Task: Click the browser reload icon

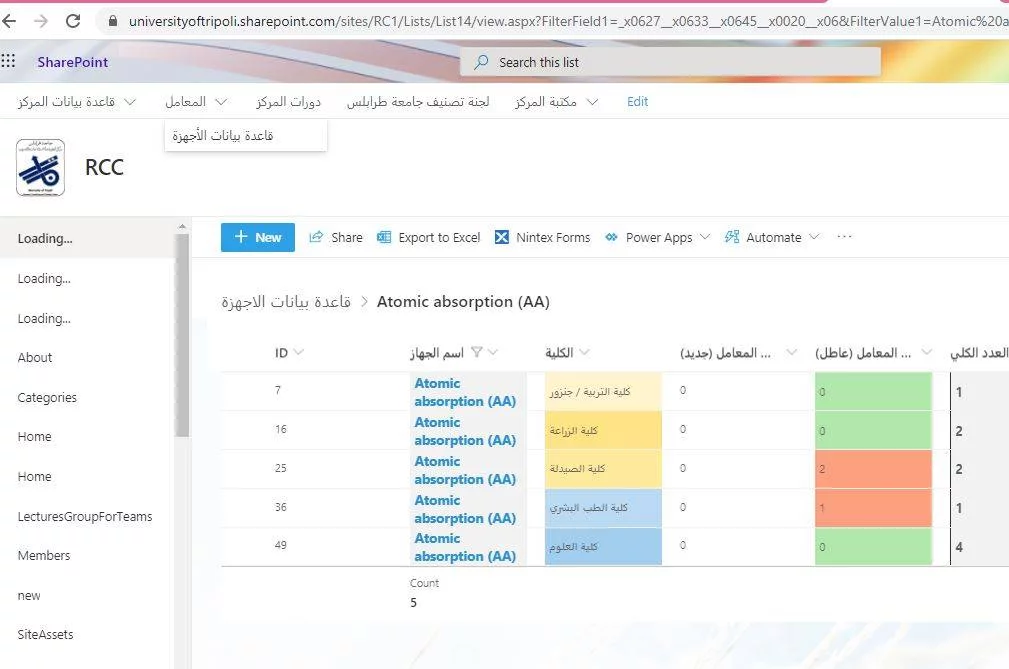Action: coord(73,20)
